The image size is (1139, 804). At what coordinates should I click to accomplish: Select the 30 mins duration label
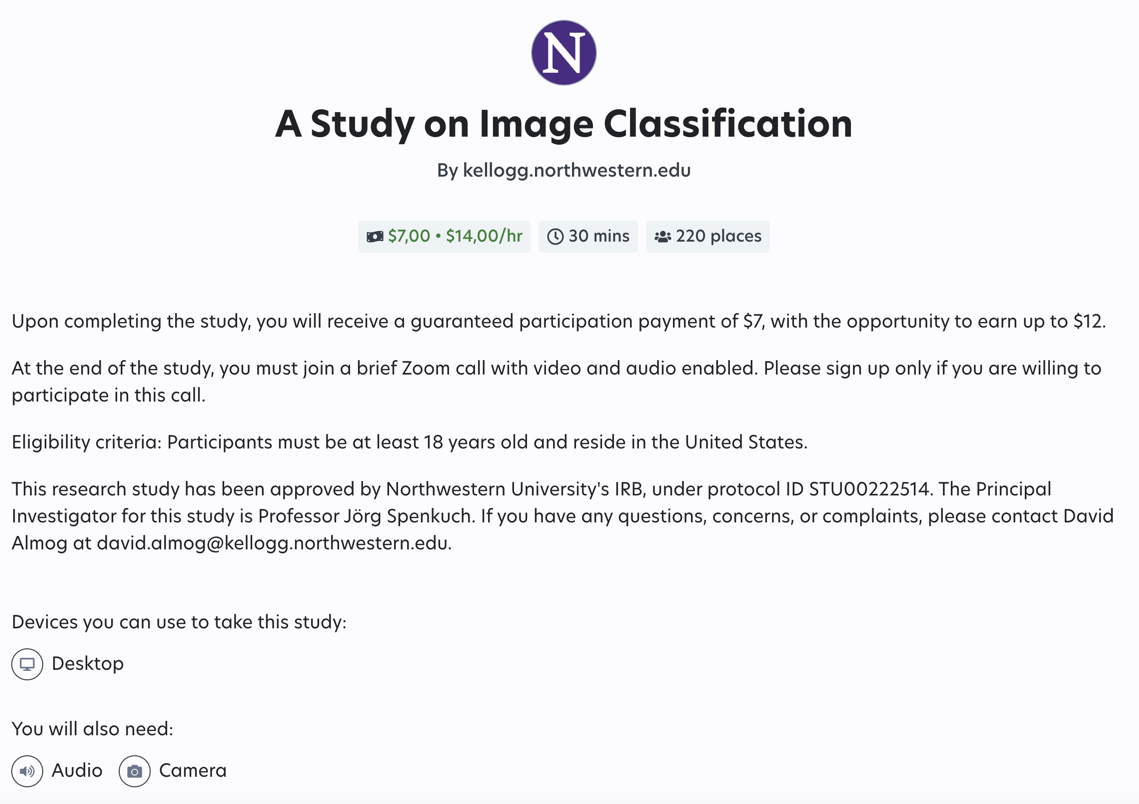599,236
